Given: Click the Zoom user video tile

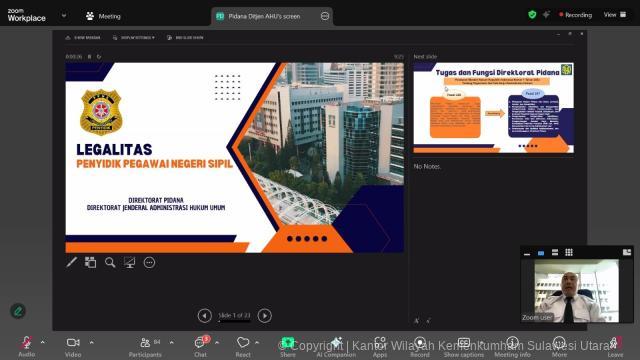Looking at the screenshot, I should click(x=576, y=291).
